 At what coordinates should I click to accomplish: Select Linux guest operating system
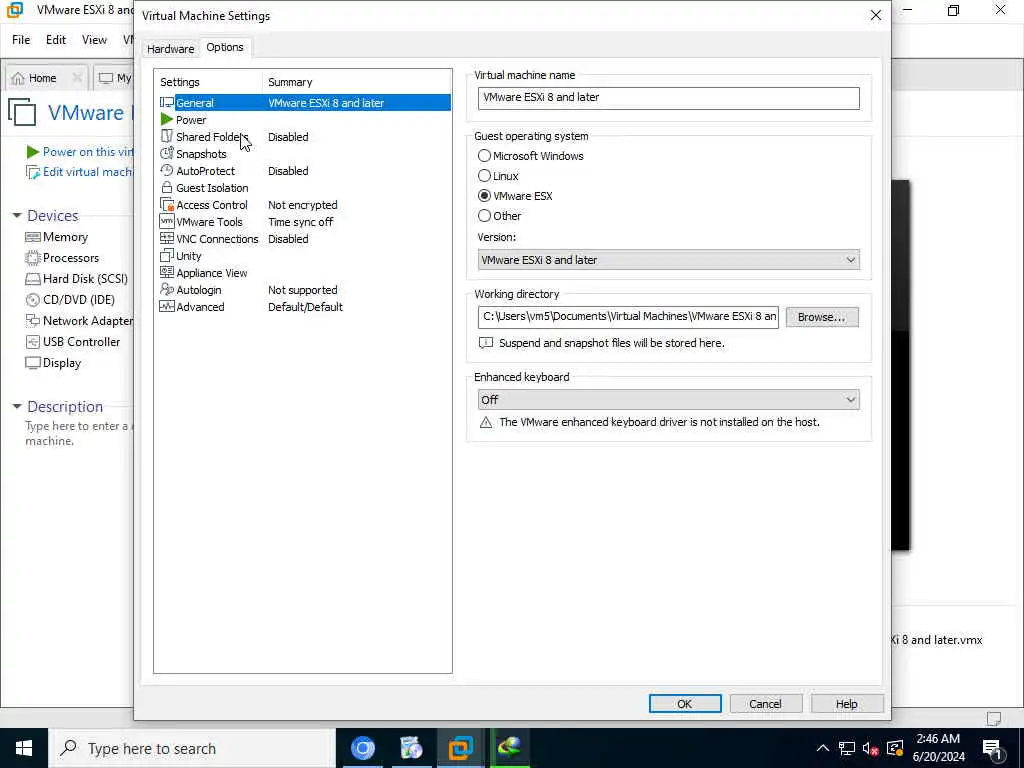[484, 176]
